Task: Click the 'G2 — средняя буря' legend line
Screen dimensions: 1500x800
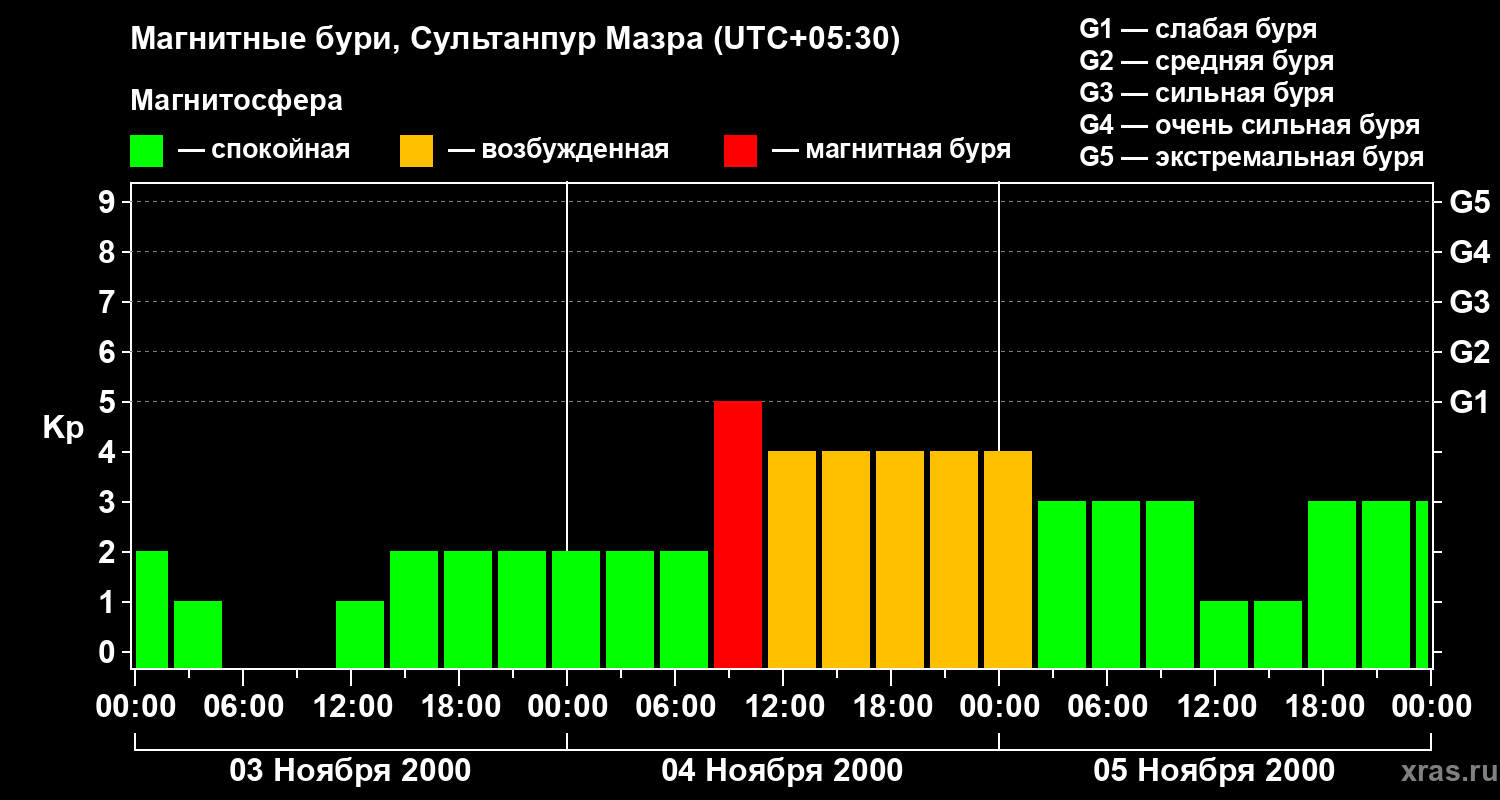Action: (1206, 61)
